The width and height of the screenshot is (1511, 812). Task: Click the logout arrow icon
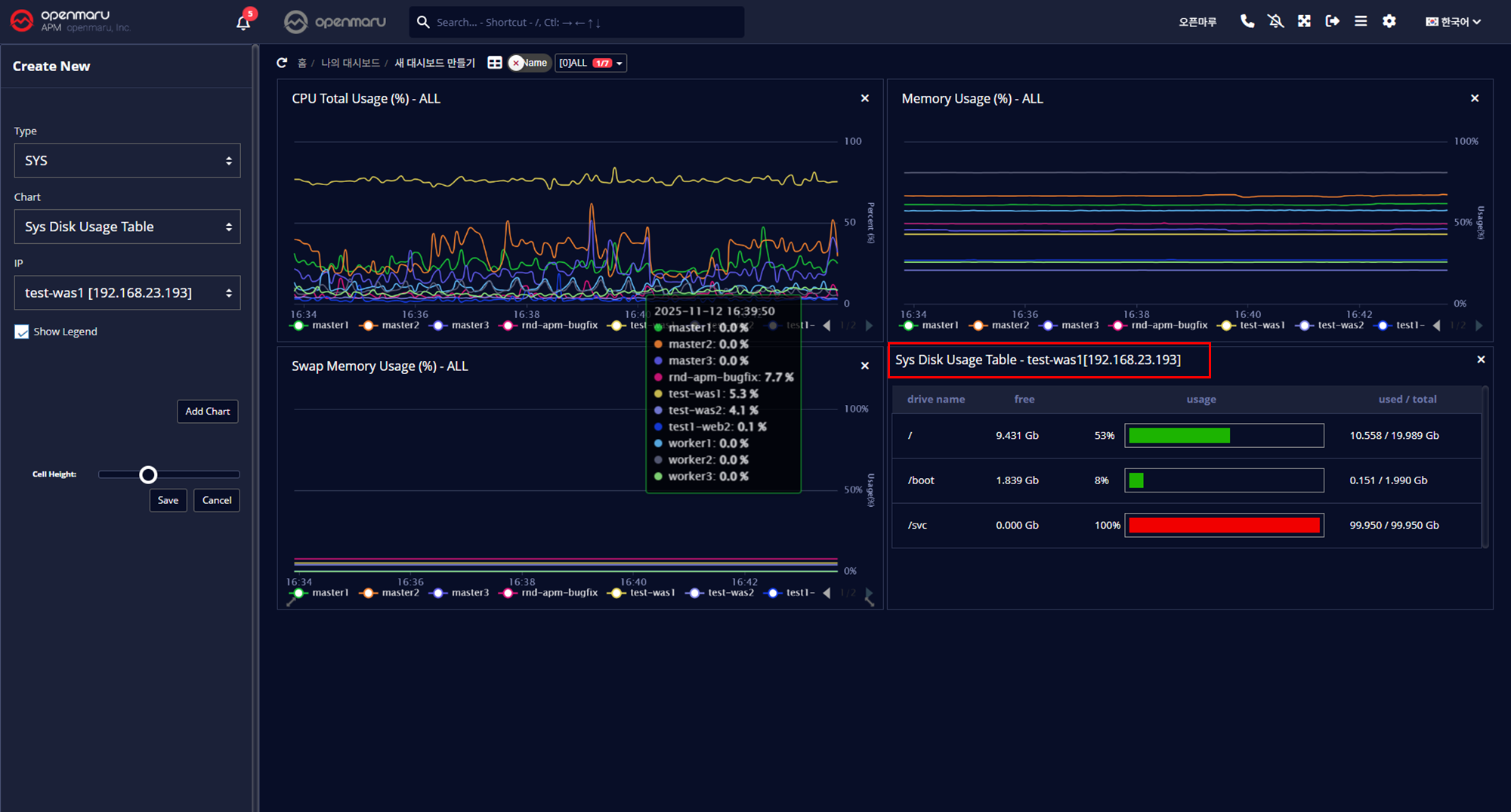[x=1333, y=21]
